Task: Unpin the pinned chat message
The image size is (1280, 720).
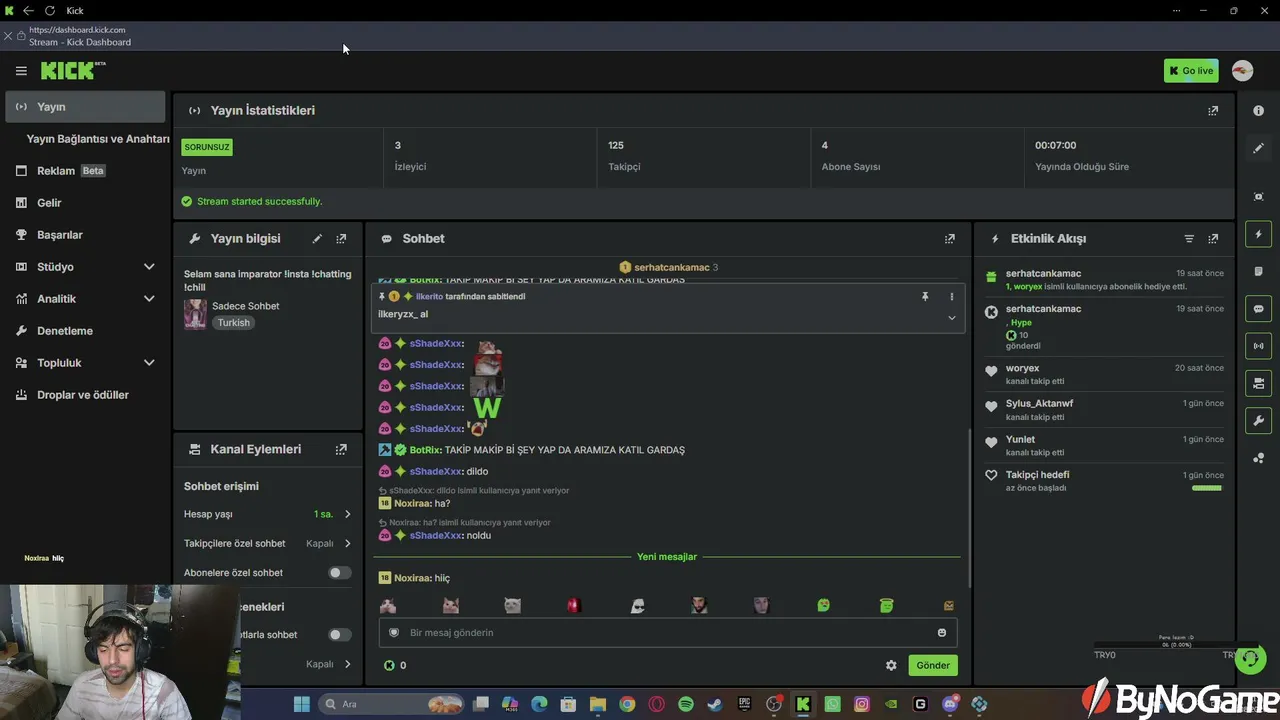Action: point(925,297)
